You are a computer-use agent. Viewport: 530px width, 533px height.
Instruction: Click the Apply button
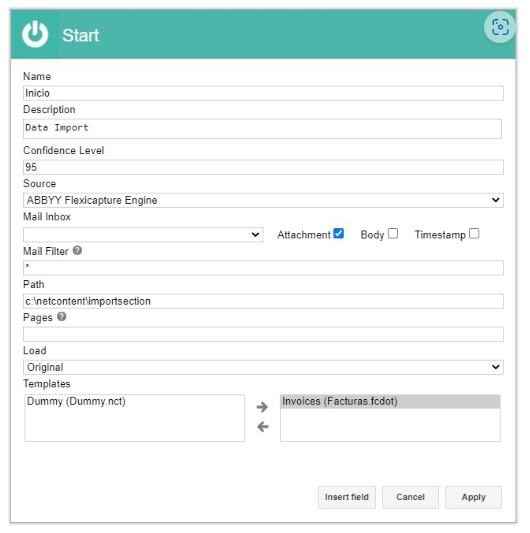pos(473,497)
